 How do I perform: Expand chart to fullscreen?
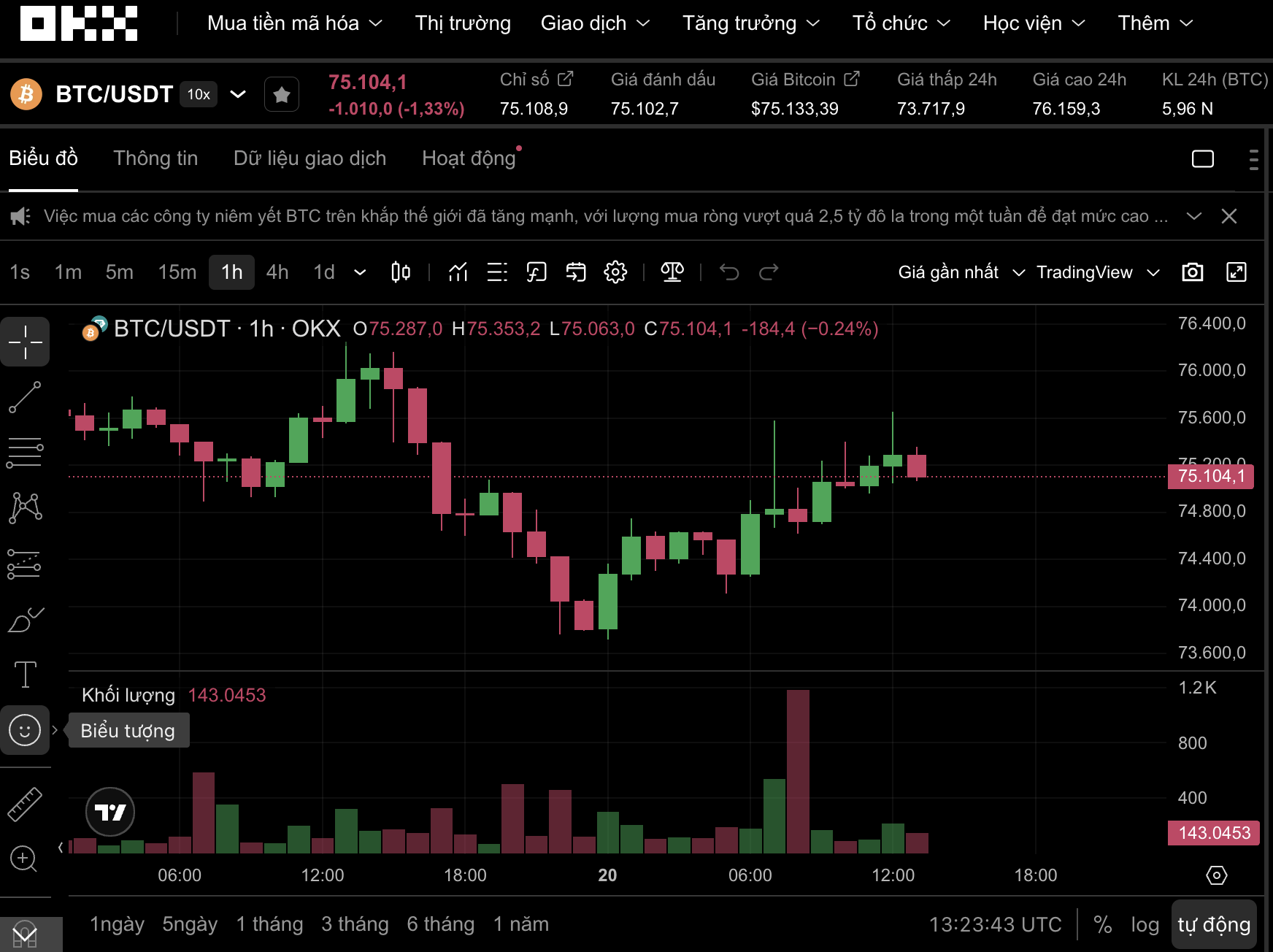point(1236,272)
